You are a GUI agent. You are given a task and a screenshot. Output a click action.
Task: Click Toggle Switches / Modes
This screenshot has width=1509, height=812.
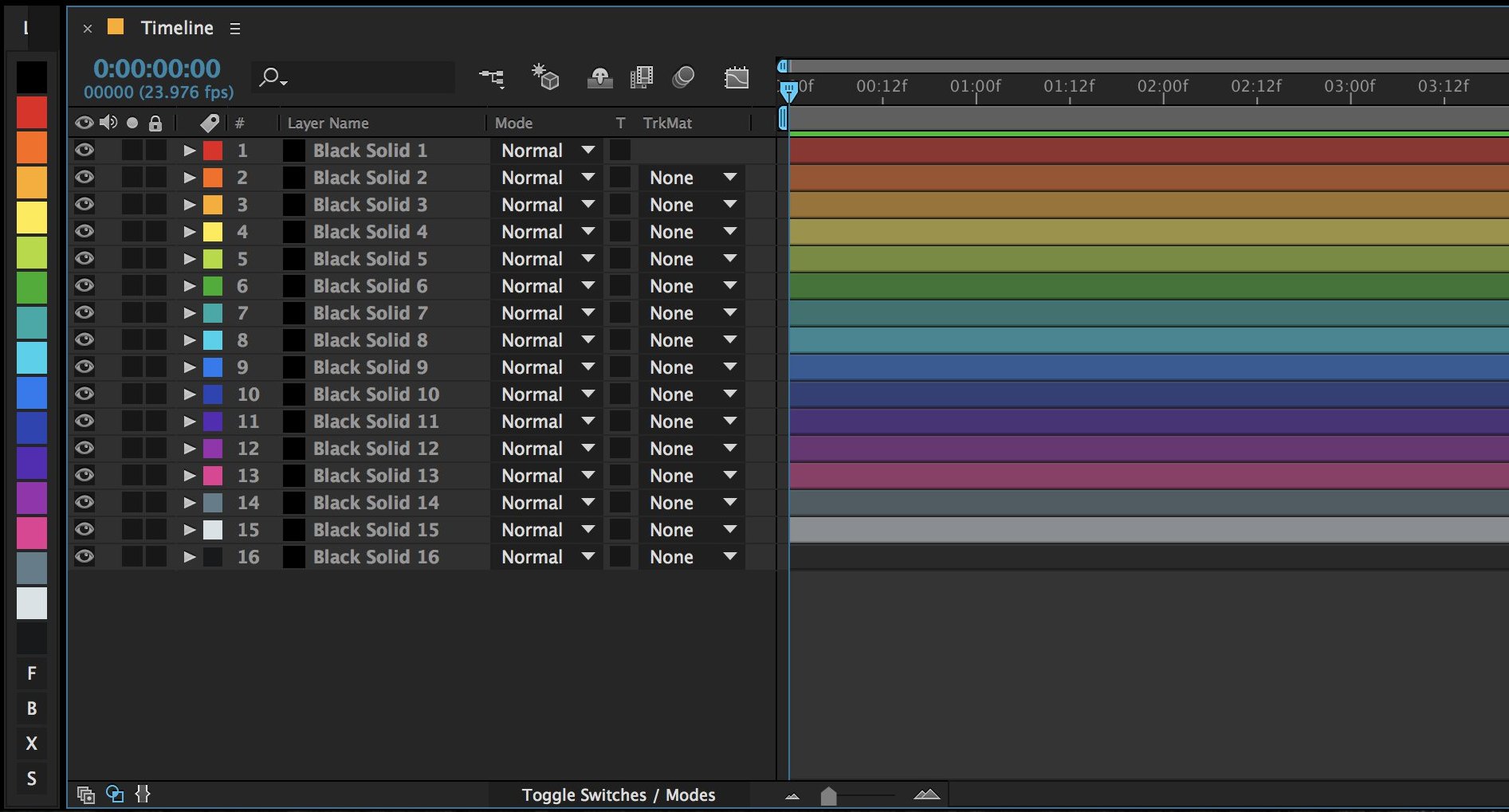pyautogui.click(x=618, y=794)
